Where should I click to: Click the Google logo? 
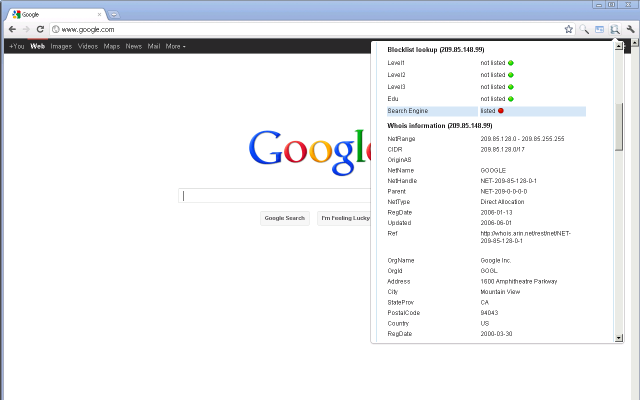310,152
